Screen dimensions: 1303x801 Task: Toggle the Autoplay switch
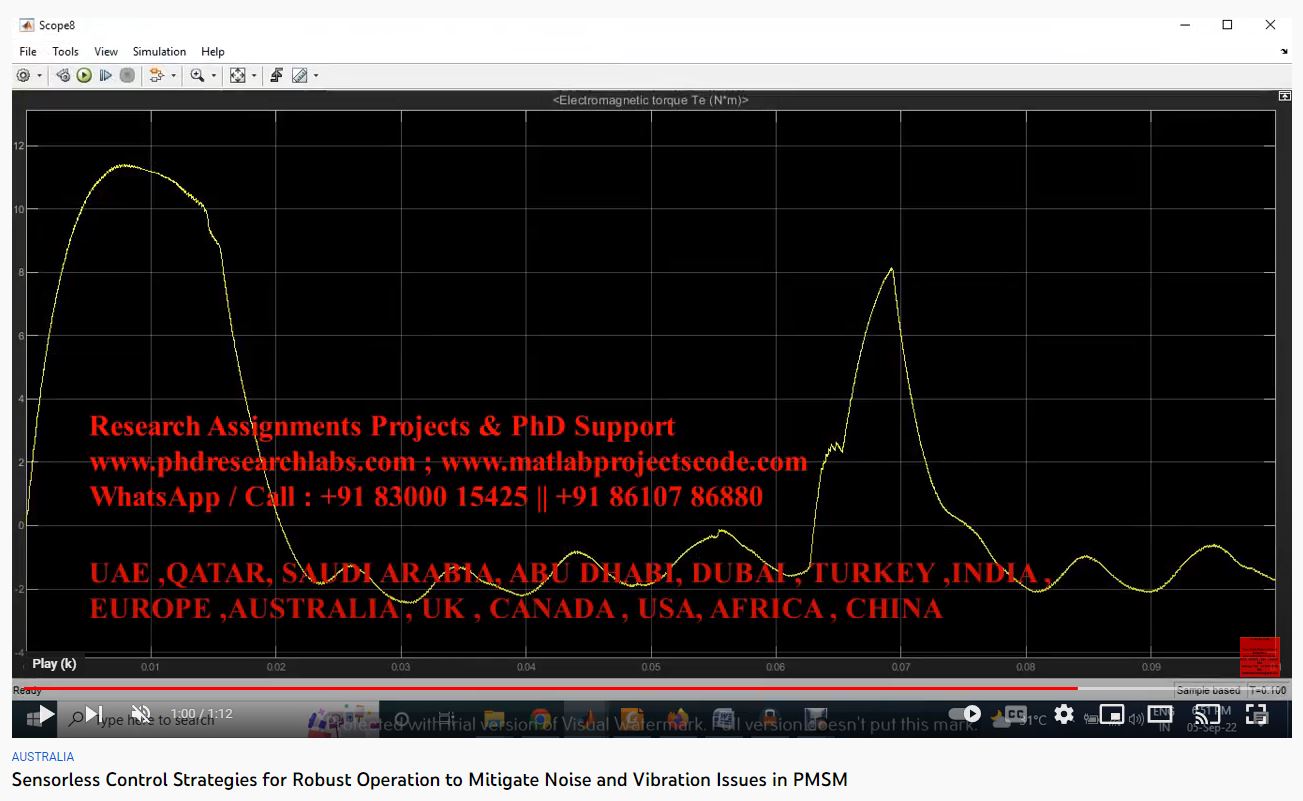tap(966, 714)
